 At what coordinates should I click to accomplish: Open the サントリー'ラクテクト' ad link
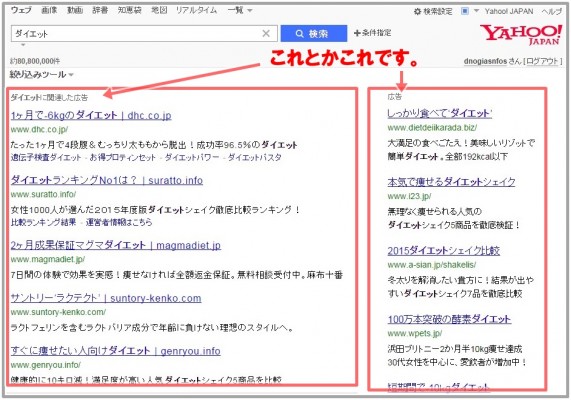pyautogui.click(x=106, y=298)
